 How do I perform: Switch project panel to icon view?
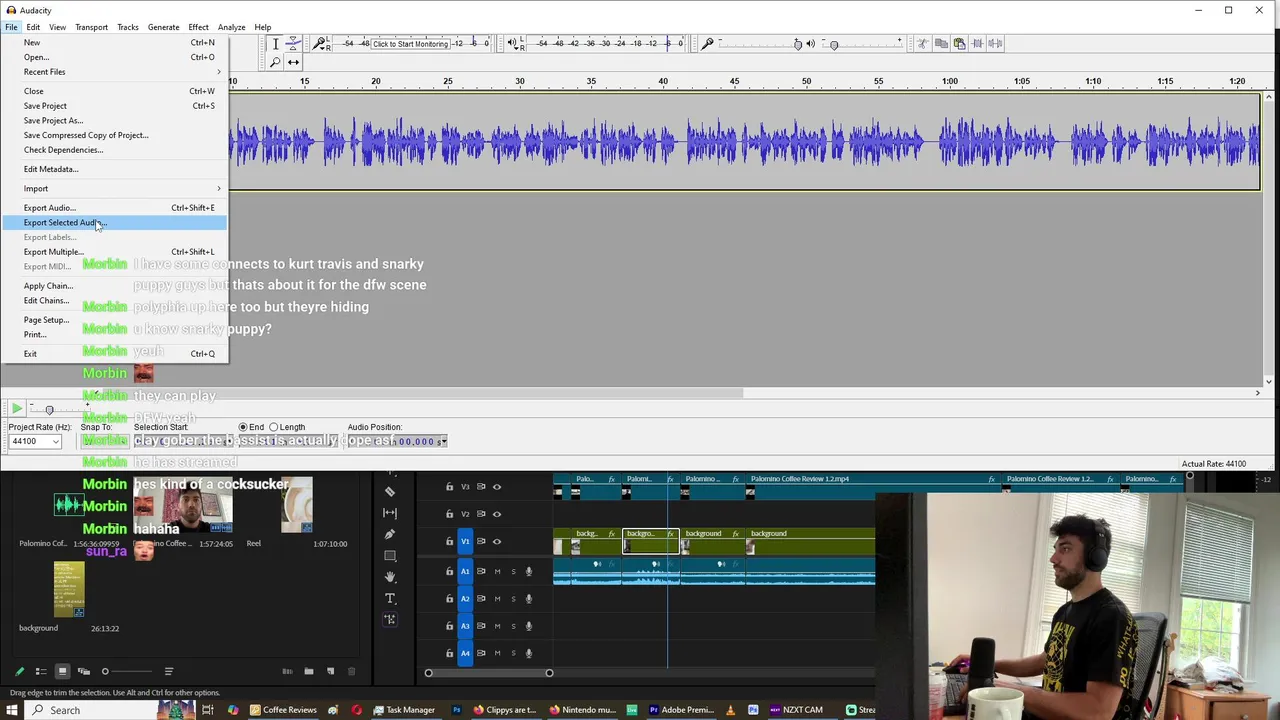pos(62,671)
